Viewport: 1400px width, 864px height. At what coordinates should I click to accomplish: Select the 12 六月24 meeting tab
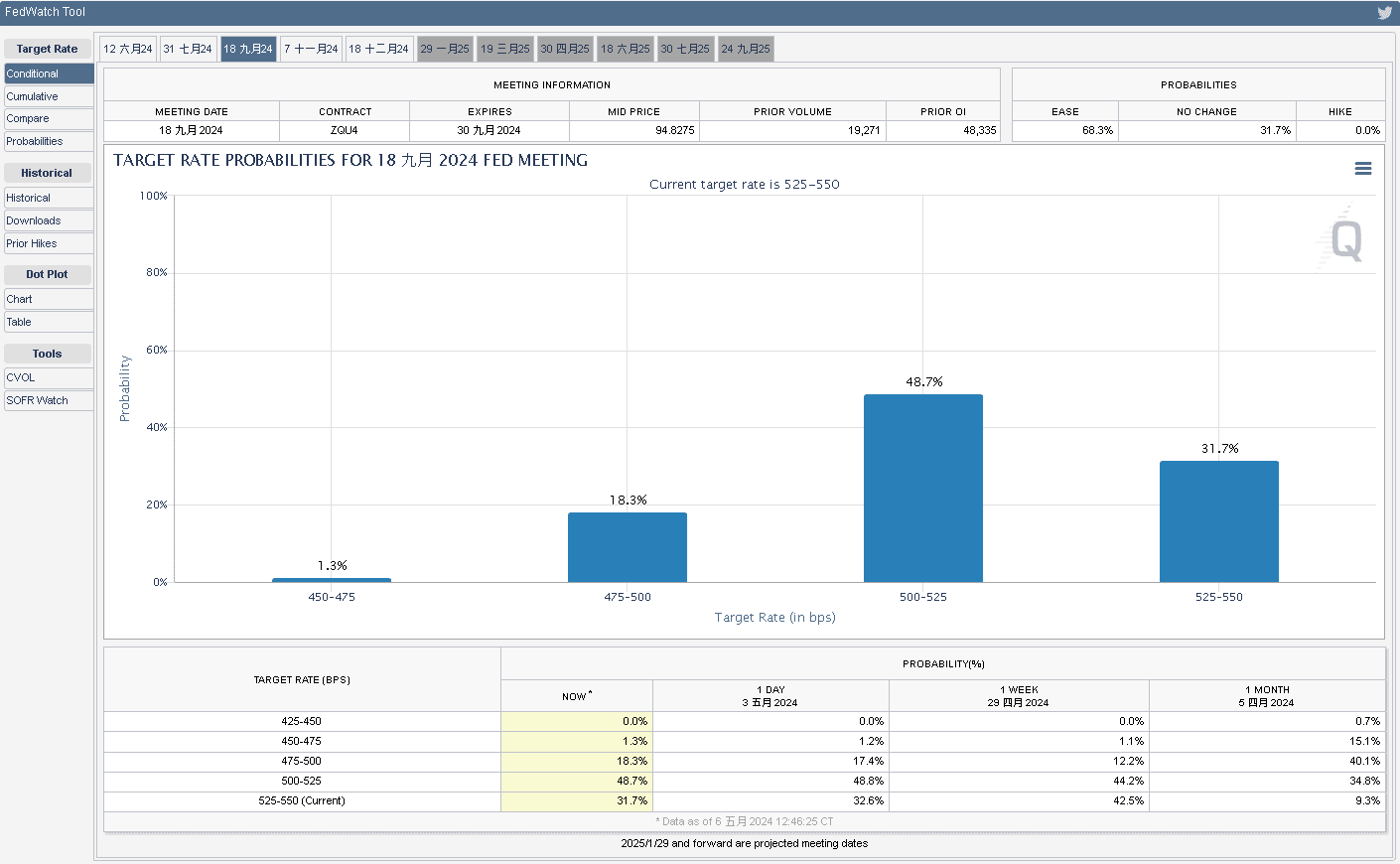point(128,49)
